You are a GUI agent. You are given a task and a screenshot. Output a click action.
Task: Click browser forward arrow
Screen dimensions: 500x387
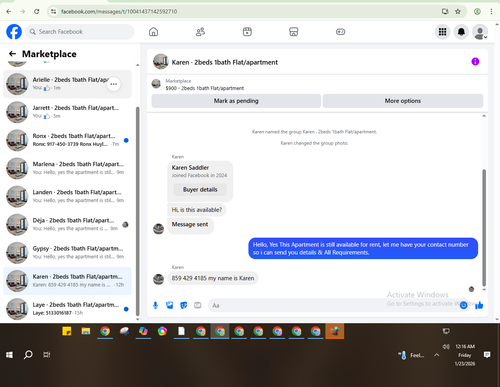23,11
